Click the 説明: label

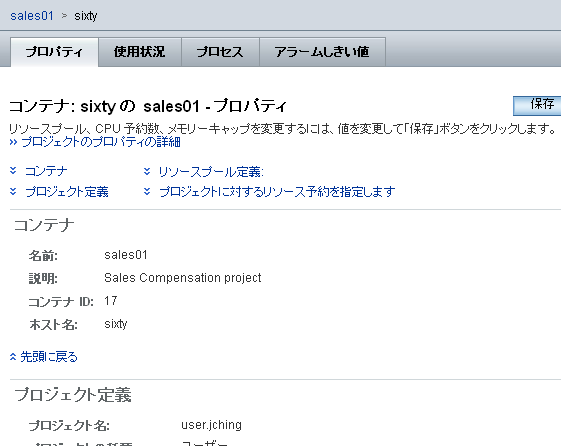(x=43, y=278)
